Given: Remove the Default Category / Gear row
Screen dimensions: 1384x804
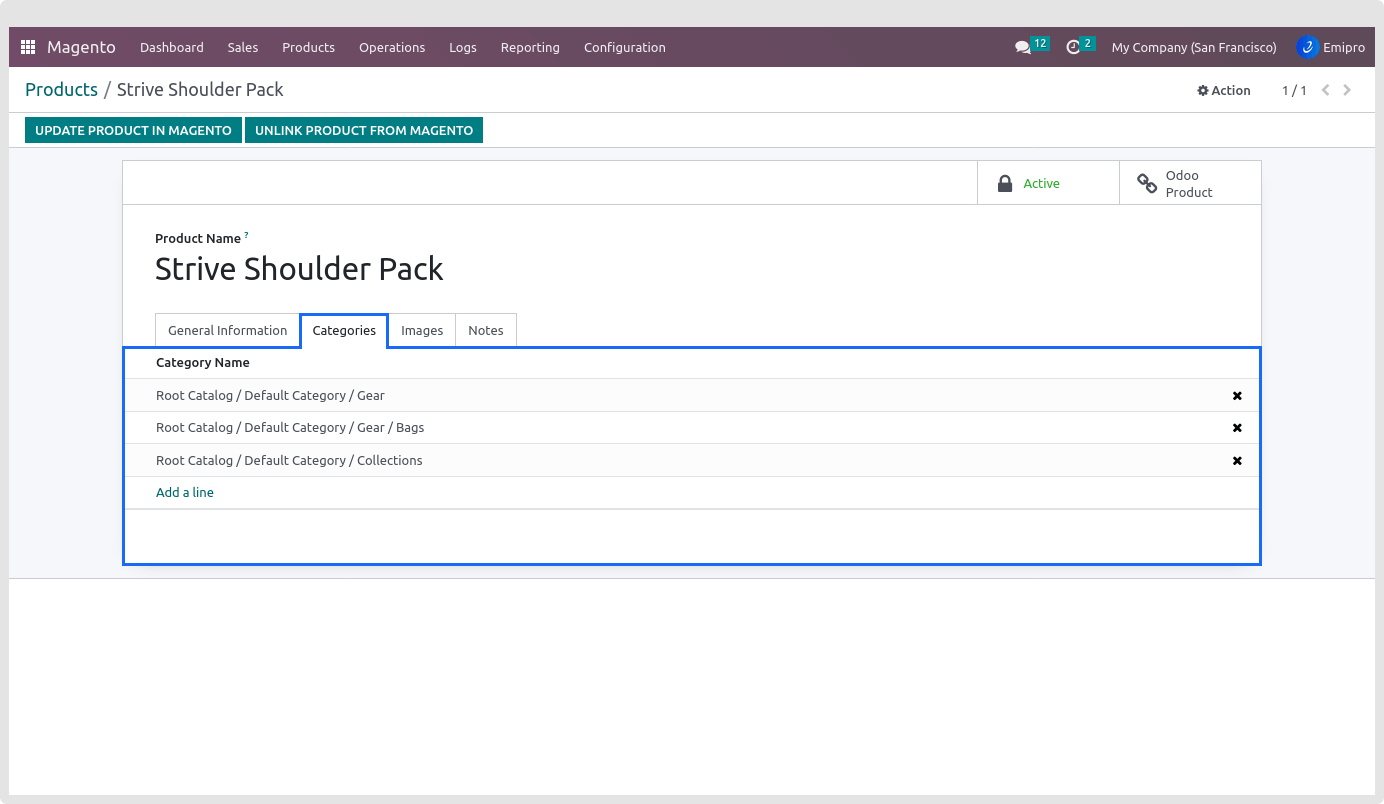Looking at the screenshot, I should 1237,396.
